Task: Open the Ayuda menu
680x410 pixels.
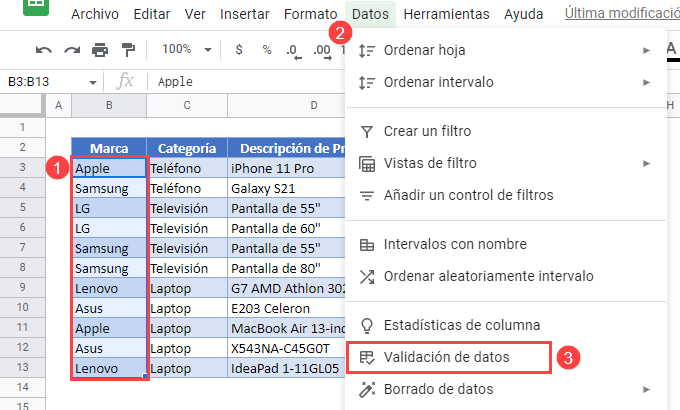Action: (x=523, y=14)
